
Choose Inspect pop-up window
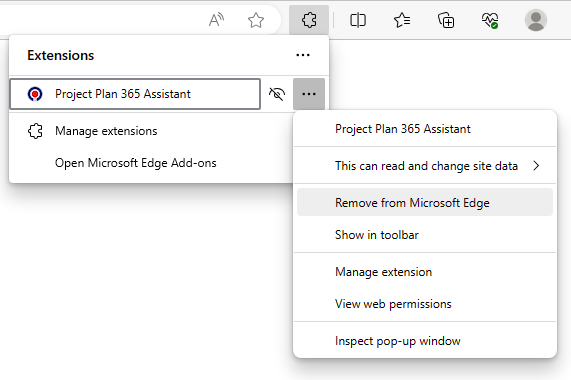pos(425,341)
